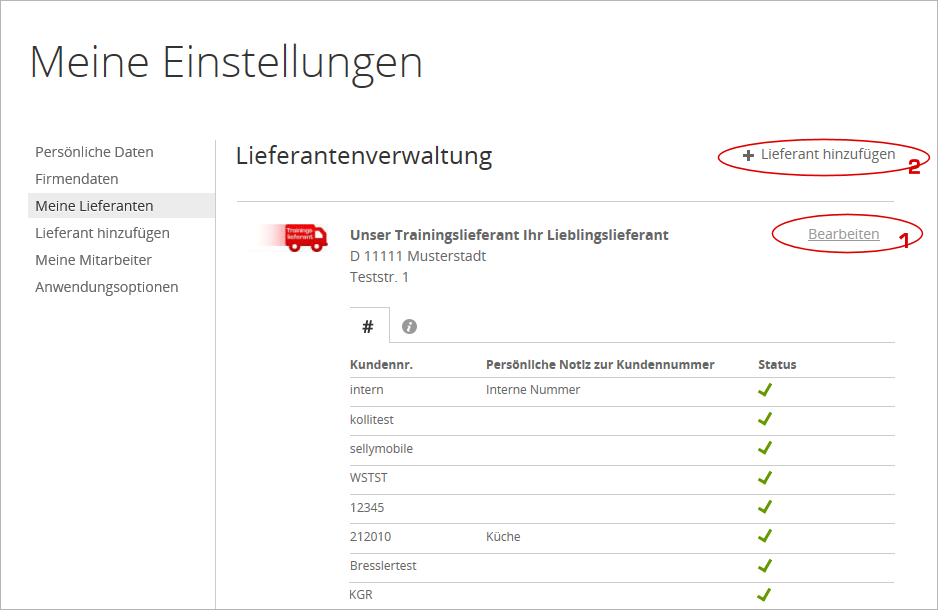
Task: Select the hash (#) customer numbers tab
Action: [x=368, y=326]
